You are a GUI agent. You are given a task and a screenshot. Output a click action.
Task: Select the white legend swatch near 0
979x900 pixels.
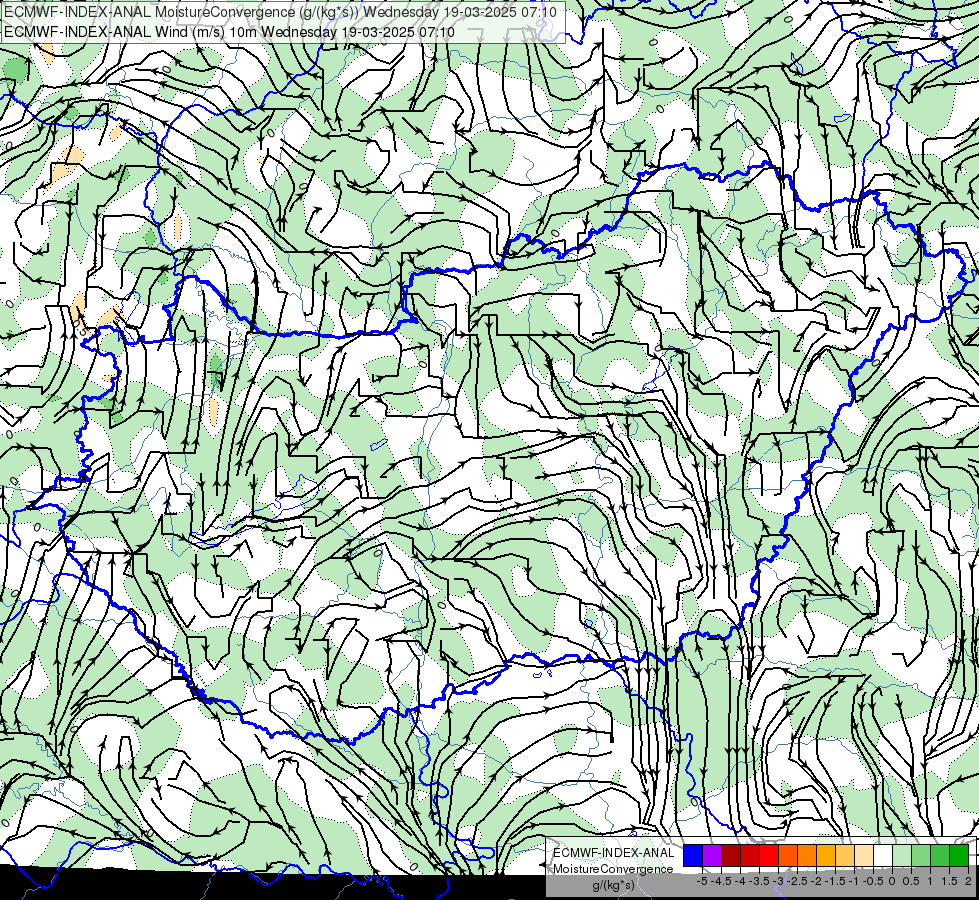(883, 855)
